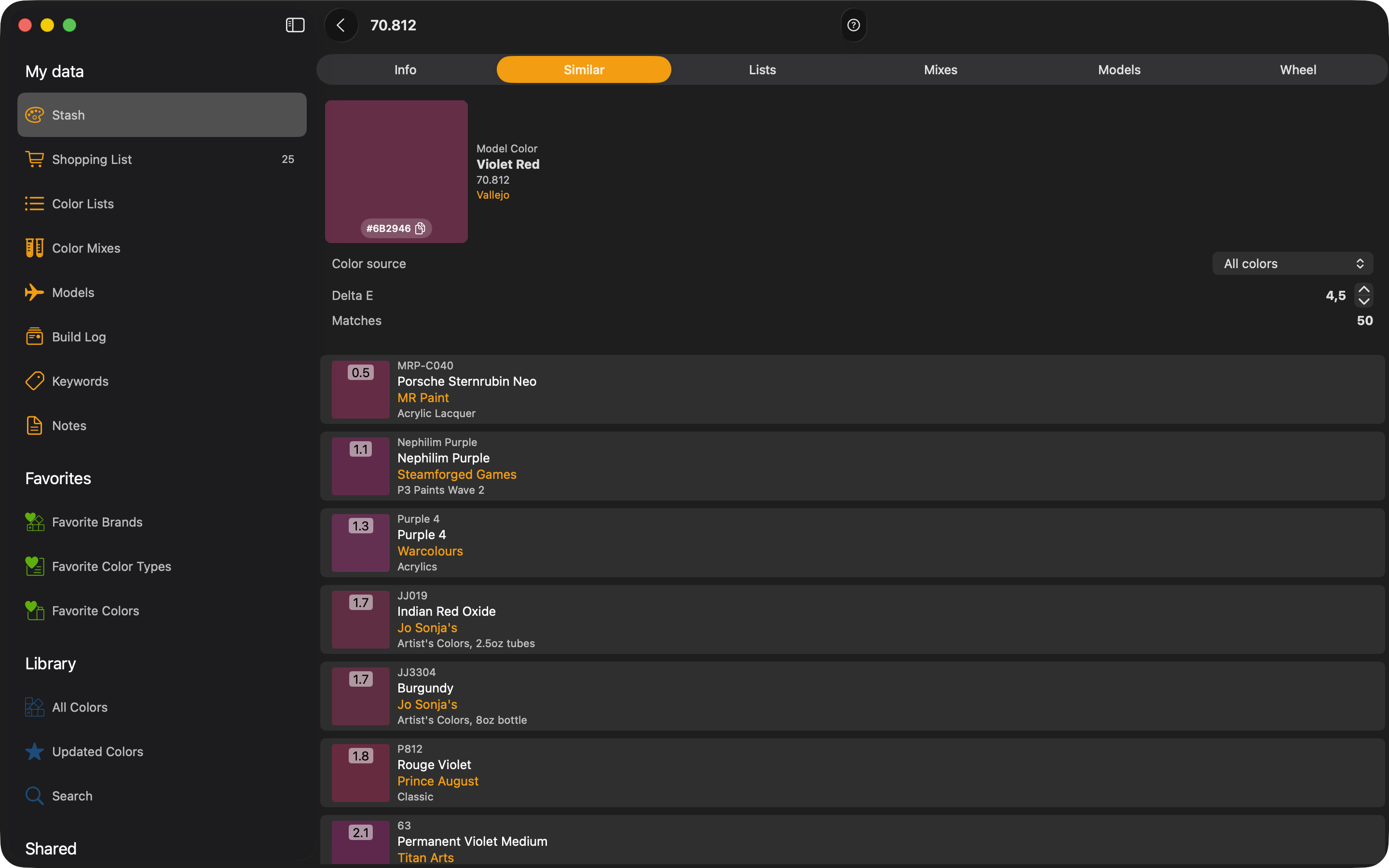Select the Burgundy name in JJ3304 row
Image resolution: width=1389 pixels, height=868 pixels.
(425, 688)
